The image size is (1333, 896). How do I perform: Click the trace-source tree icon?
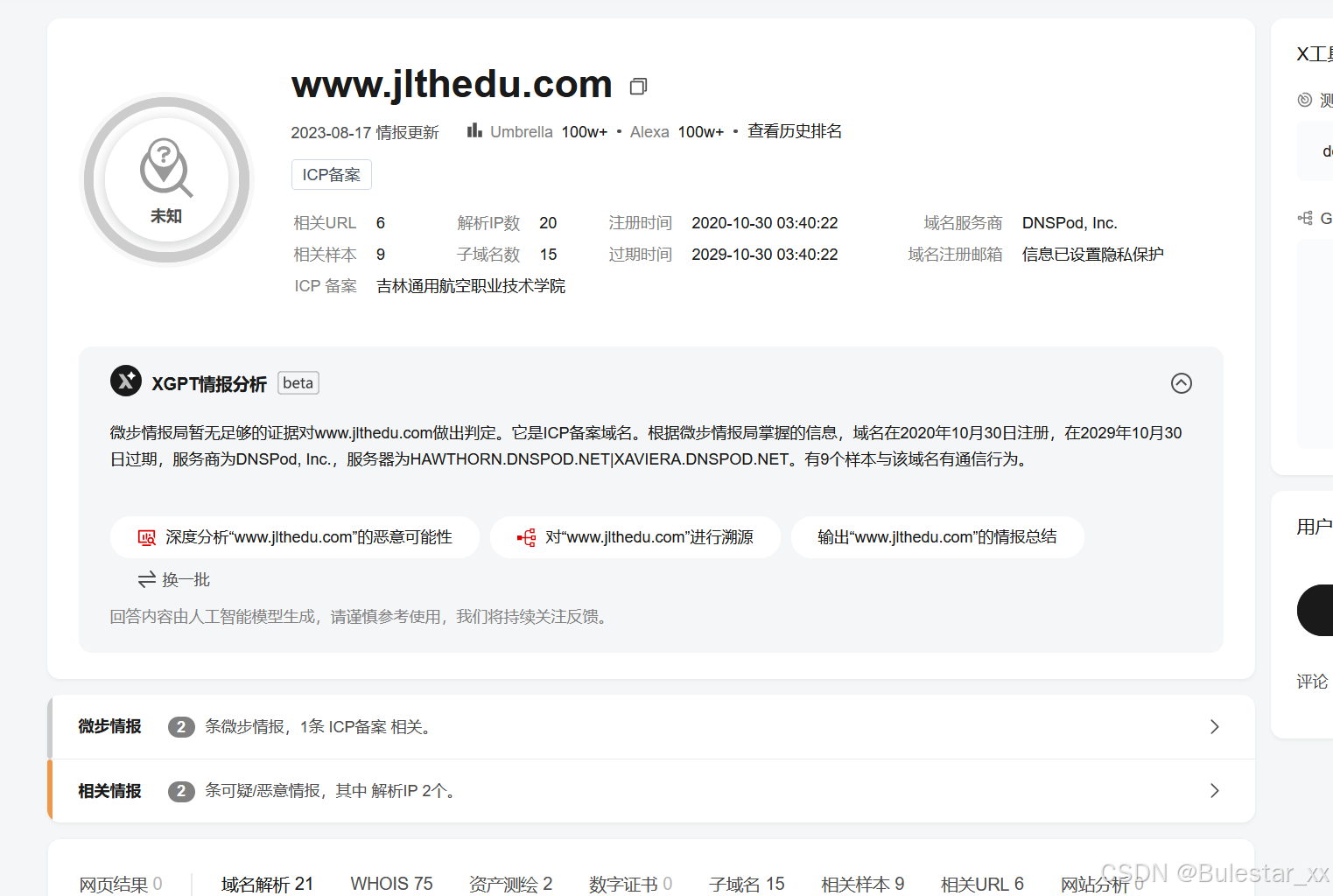[x=526, y=537]
